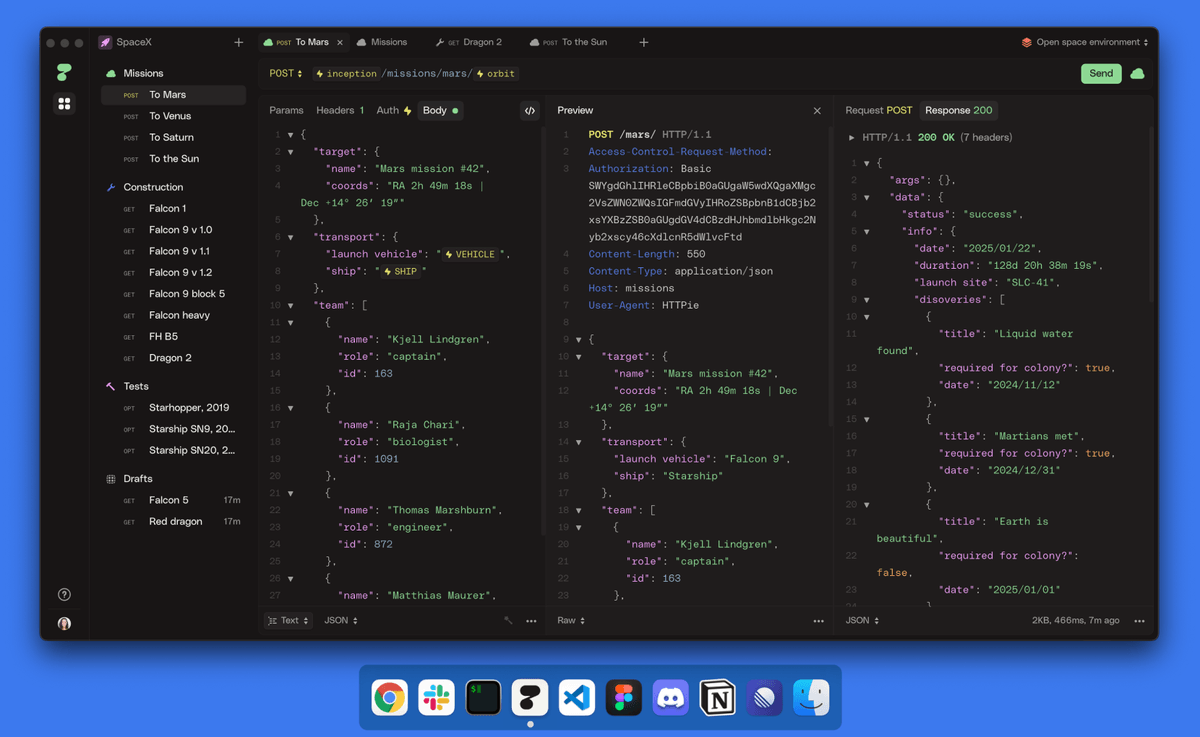Viewport: 1200px width, 737px height.
Task: Toggle the code view with the </> icon
Action: 529,111
